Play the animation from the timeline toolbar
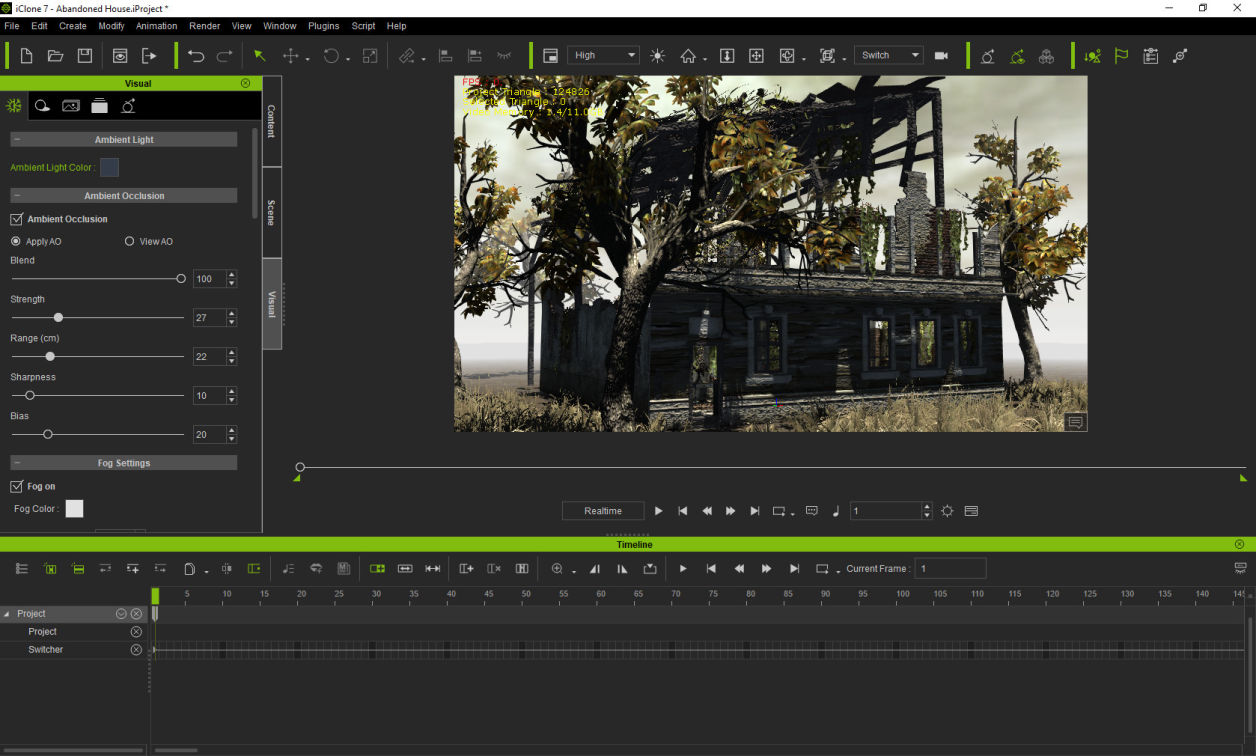 tap(683, 568)
